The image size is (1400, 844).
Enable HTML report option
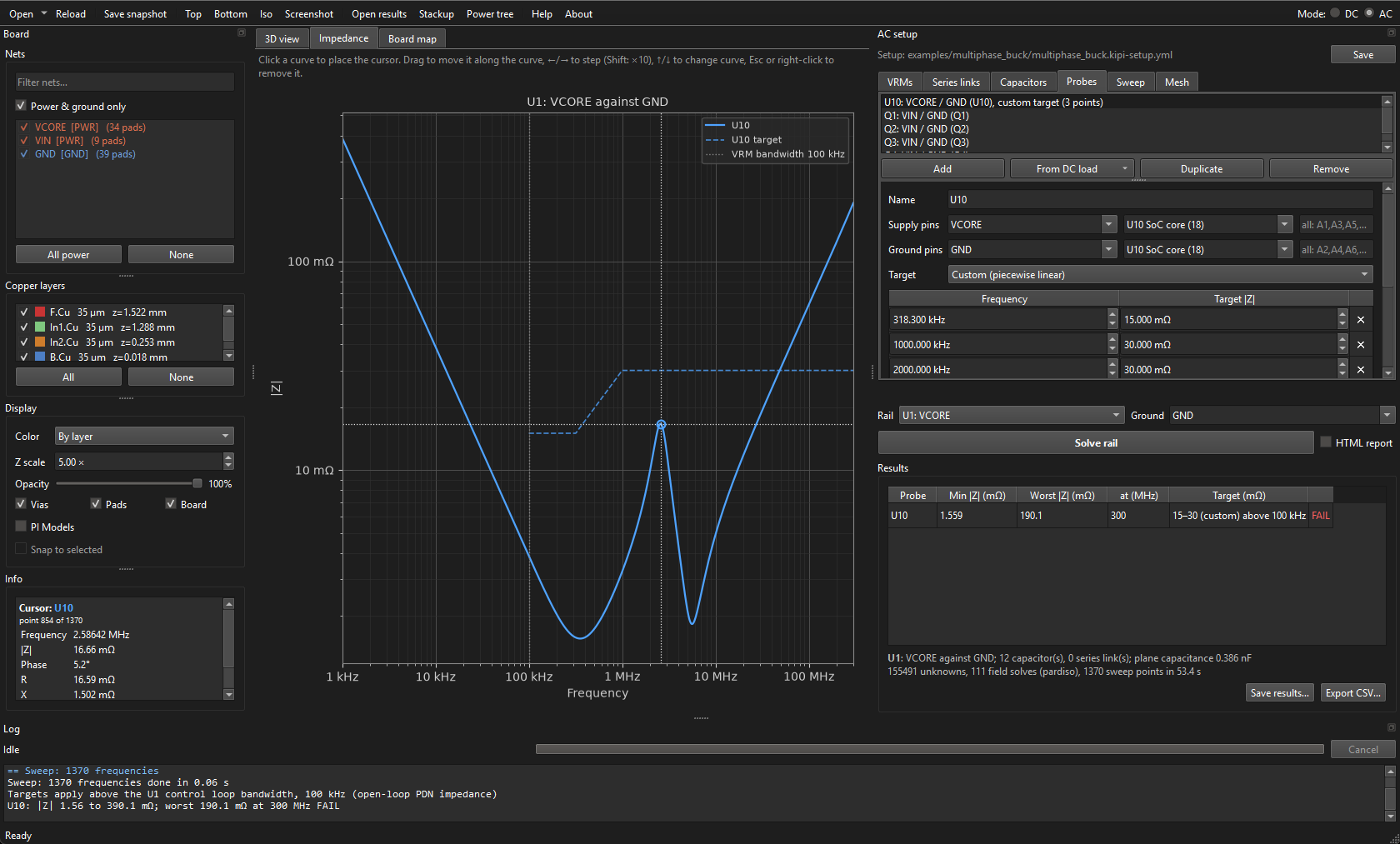tap(1326, 442)
